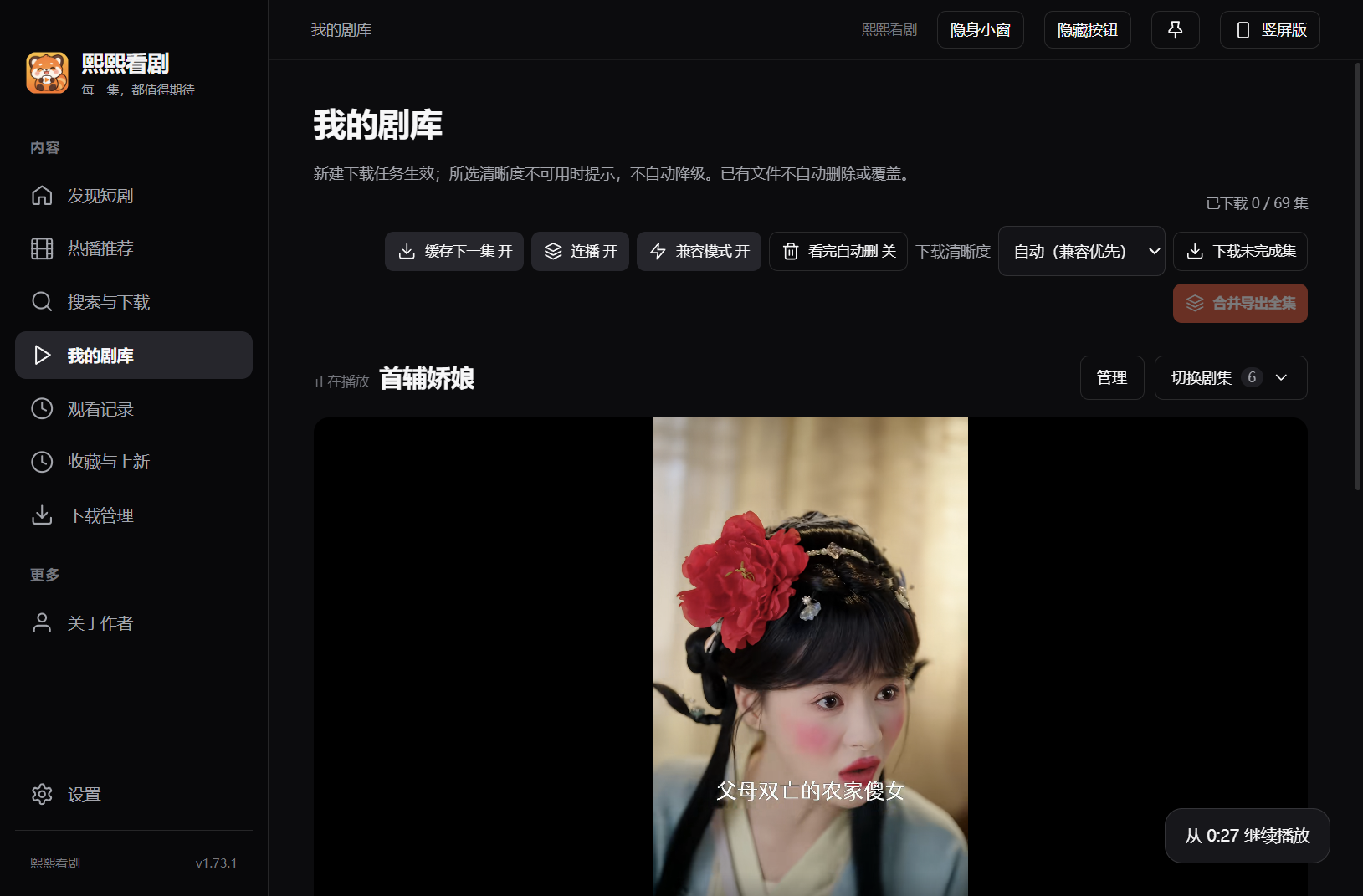
Task: Click the 管理 button
Action: [1112, 378]
